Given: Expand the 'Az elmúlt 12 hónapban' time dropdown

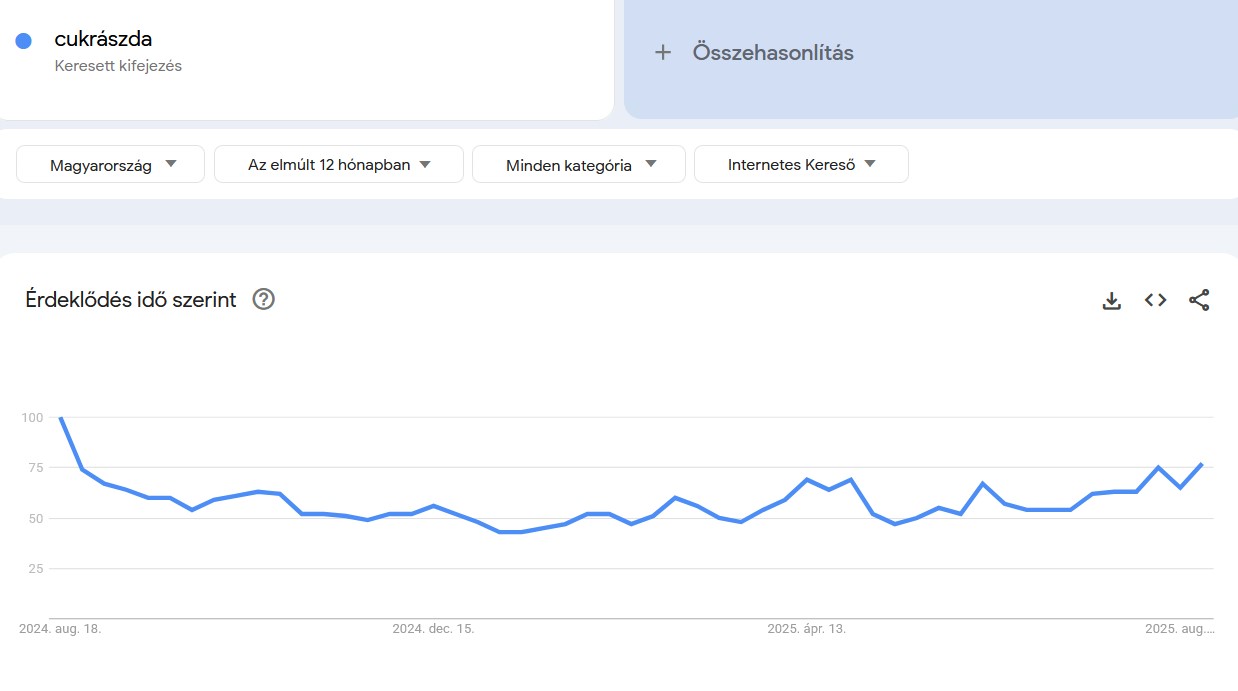Looking at the screenshot, I should (338, 164).
